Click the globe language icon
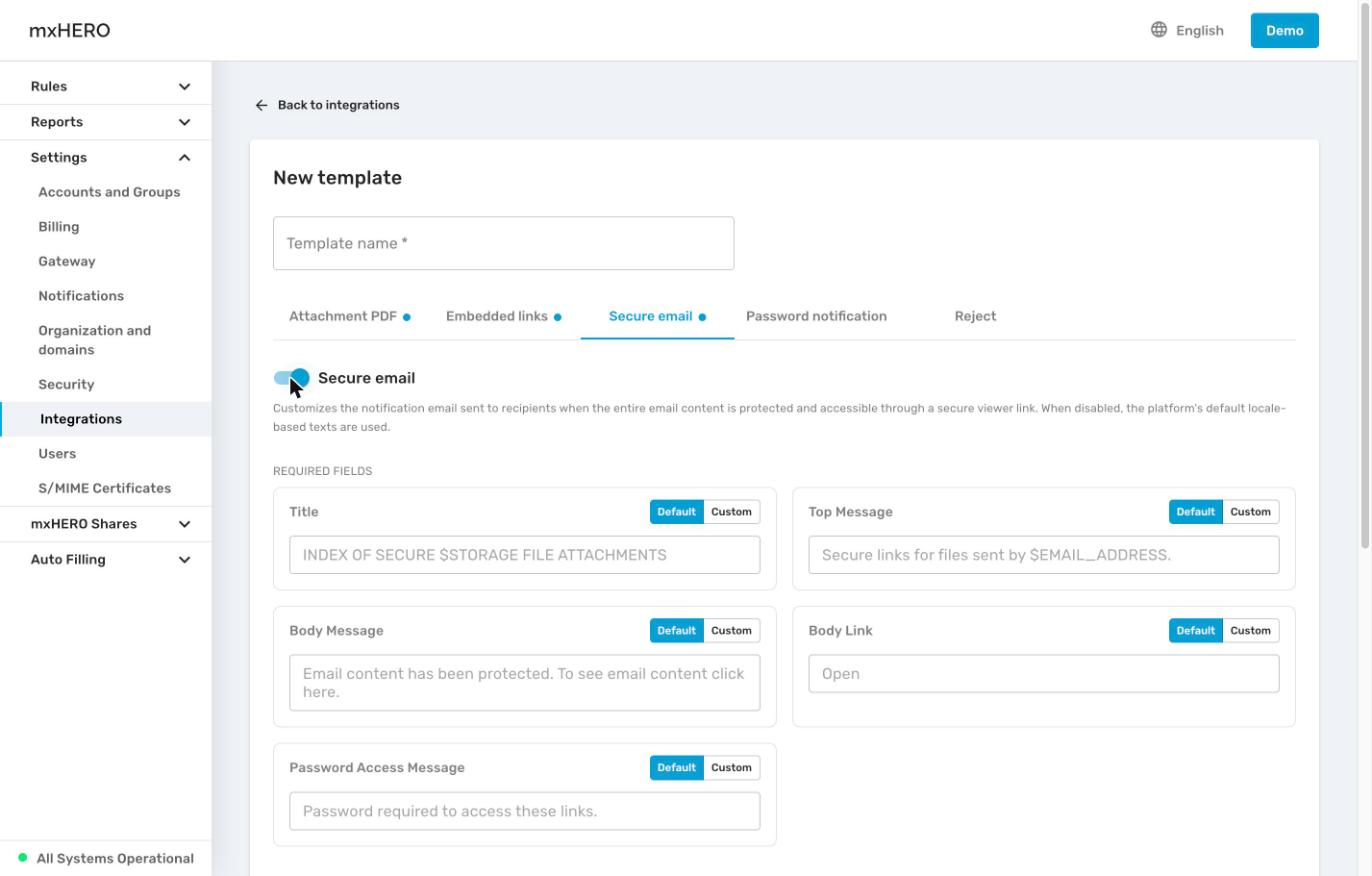Image resolution: width=1372 pixels, height=876 pixels. tap(1159, 30)
